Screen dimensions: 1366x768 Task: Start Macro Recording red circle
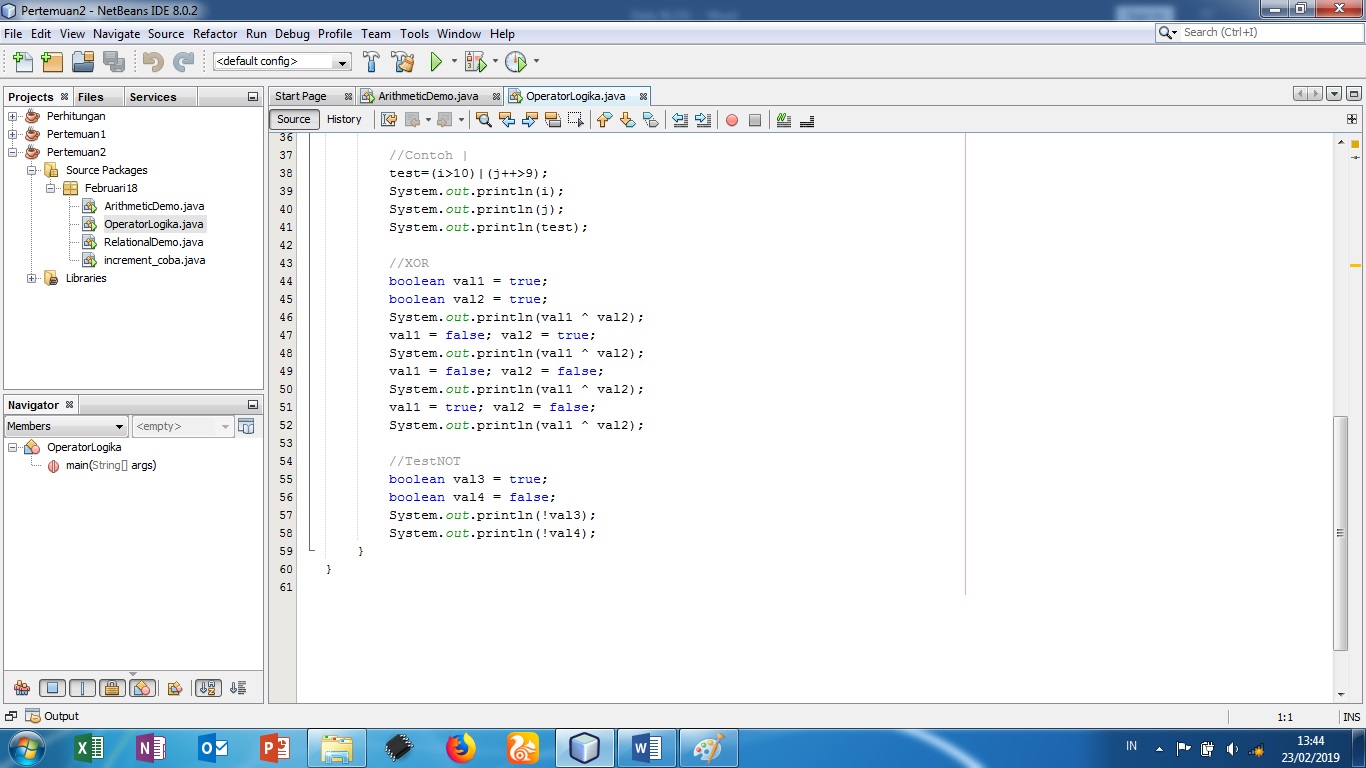tap(732, 120)
